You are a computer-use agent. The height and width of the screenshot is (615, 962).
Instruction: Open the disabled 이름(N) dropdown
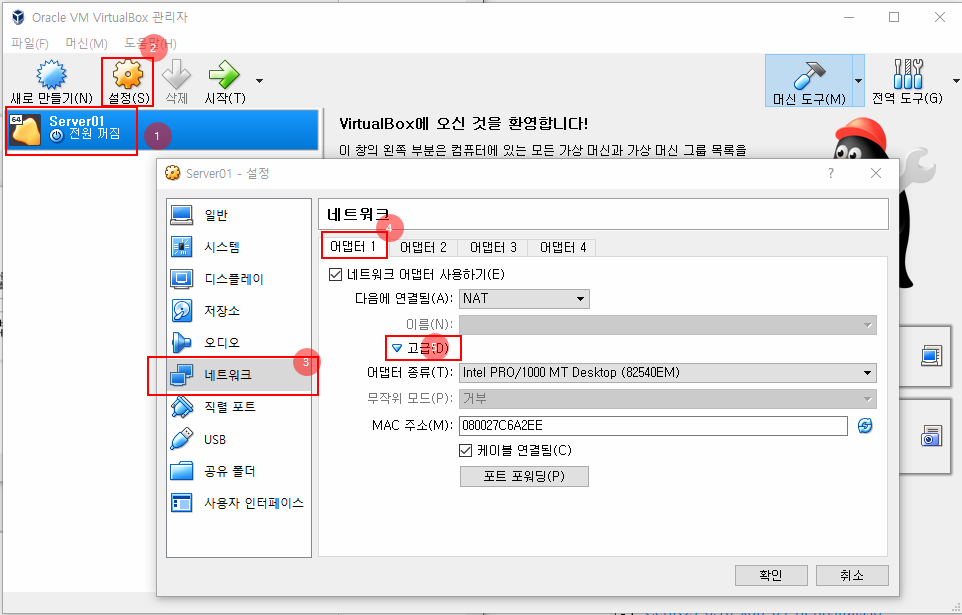(668, 325)
